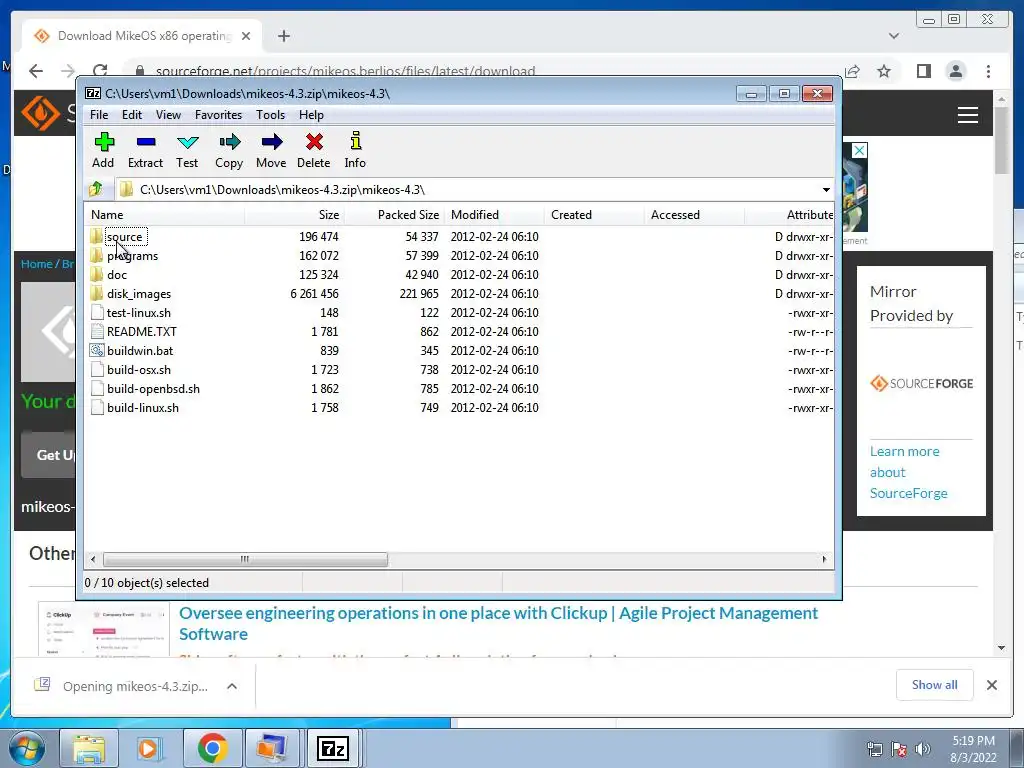Screen dimensions: 1024x768
Task: Select the README.TXT file icon
Action: point(97,332)
